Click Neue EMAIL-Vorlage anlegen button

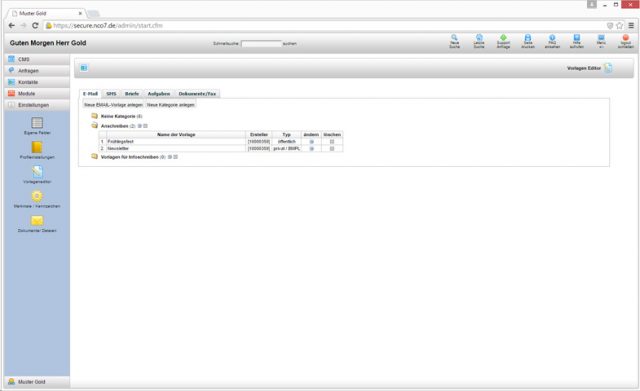[113, 105]
